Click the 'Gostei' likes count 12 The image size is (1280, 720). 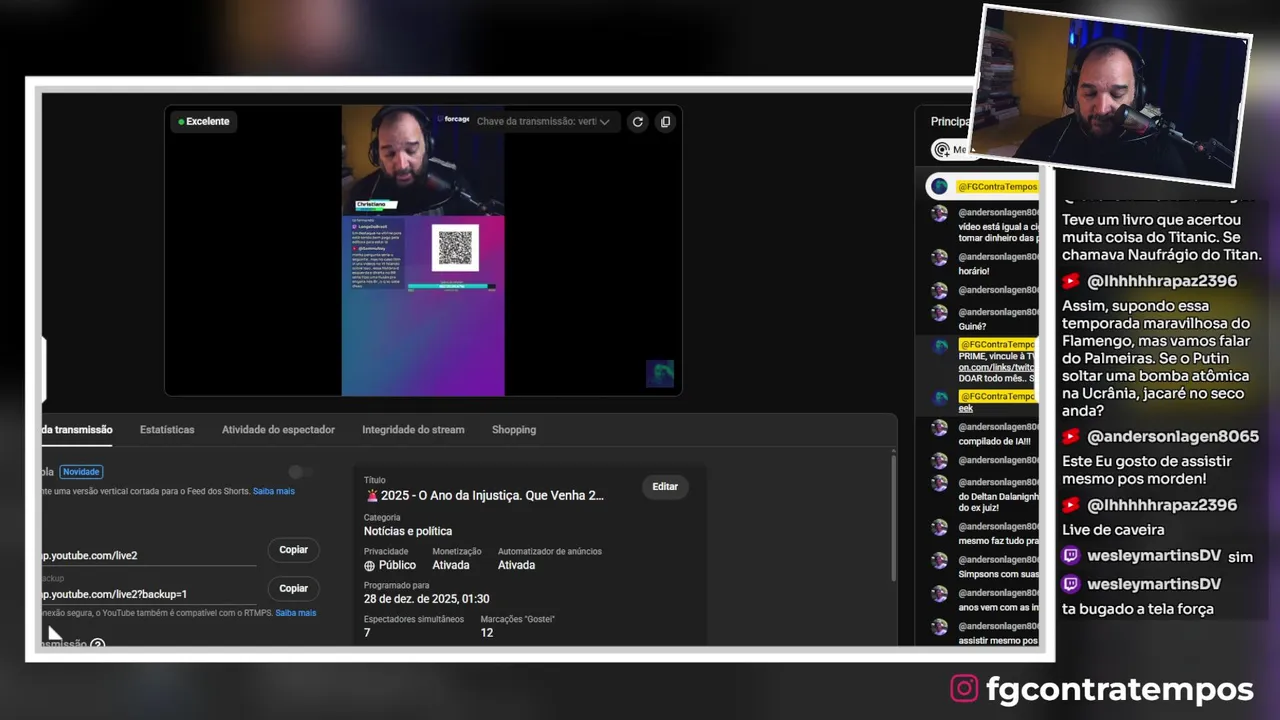(x=487, y=633)
